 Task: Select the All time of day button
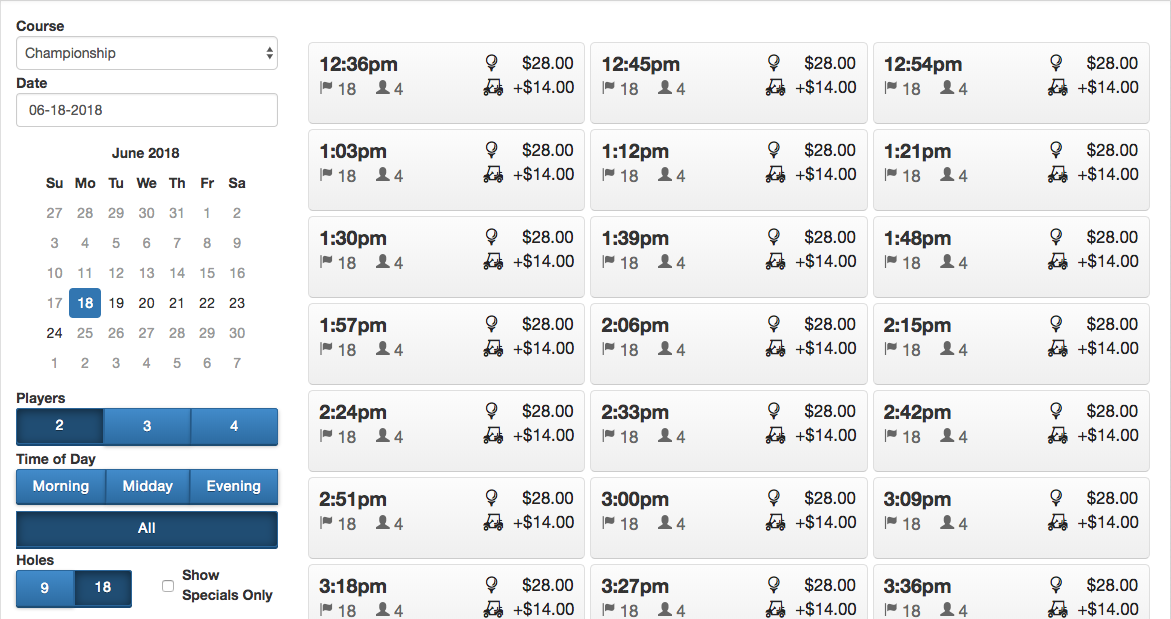click(x=147, y=529)
